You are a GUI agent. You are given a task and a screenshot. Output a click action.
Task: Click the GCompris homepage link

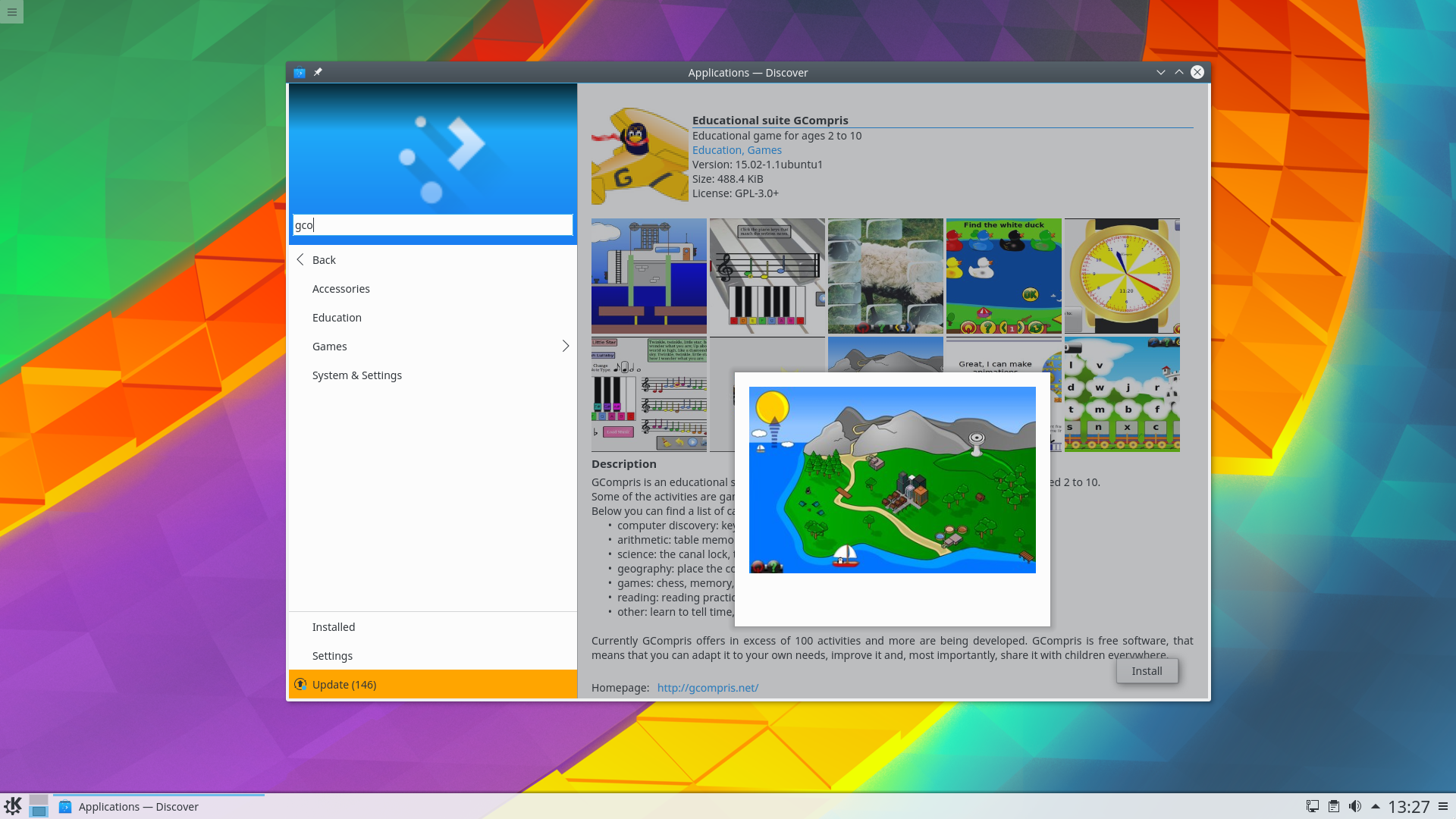[707, 687]
